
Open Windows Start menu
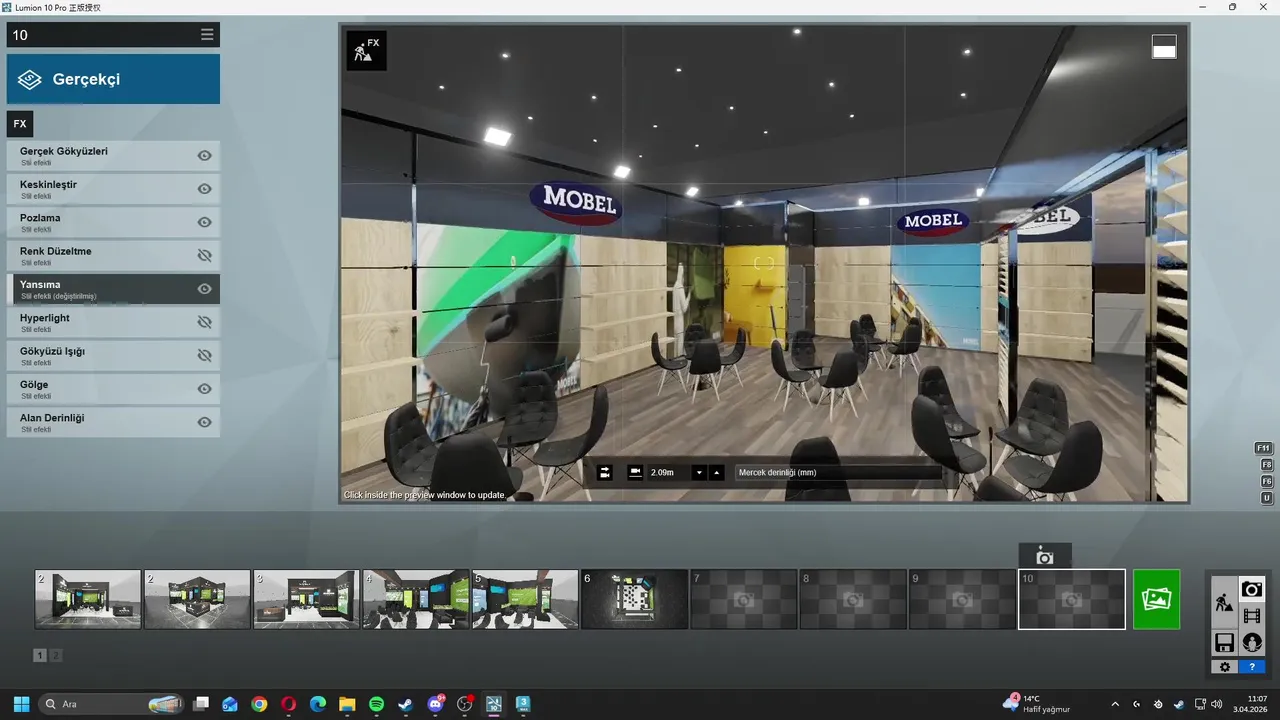pos(21,704)
